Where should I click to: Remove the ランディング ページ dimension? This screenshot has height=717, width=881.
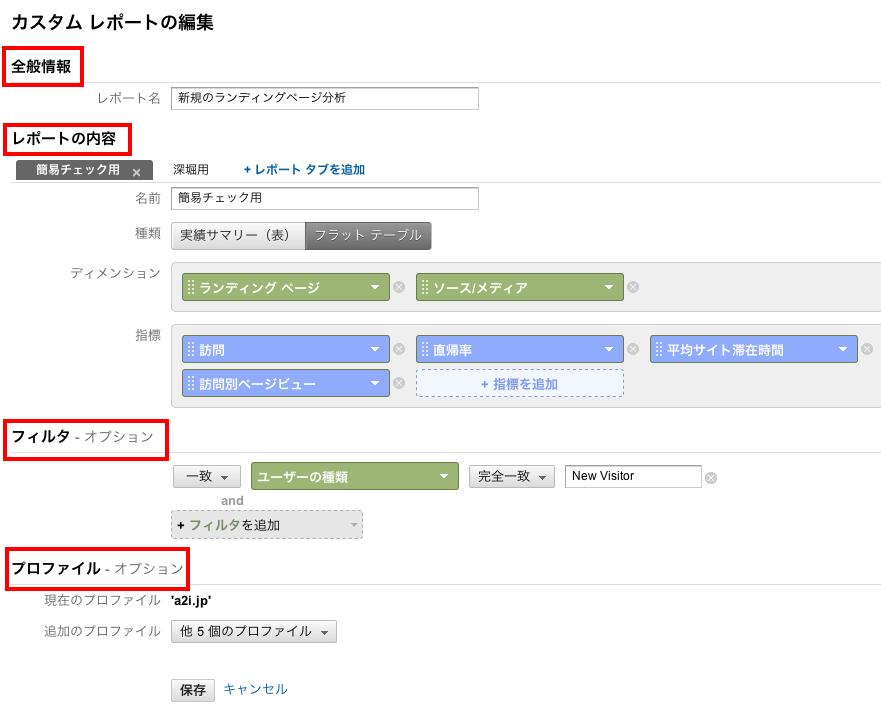tap(399, 287)
